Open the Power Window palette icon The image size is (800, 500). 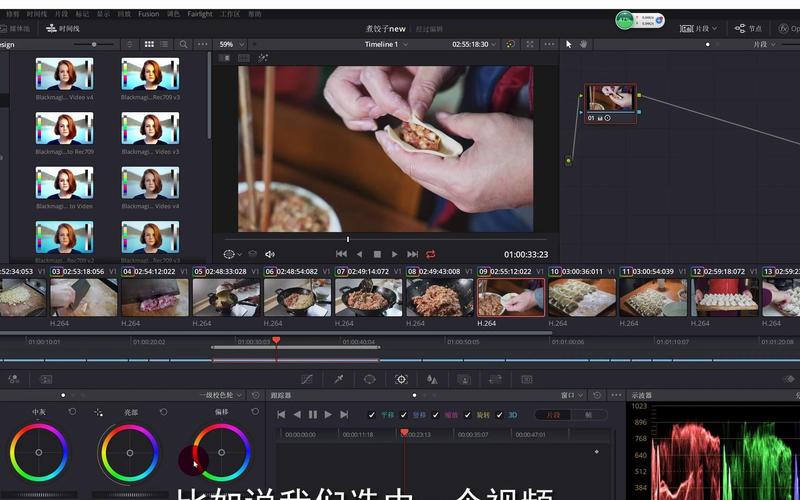pyautogui.click(x=370, y=379)
